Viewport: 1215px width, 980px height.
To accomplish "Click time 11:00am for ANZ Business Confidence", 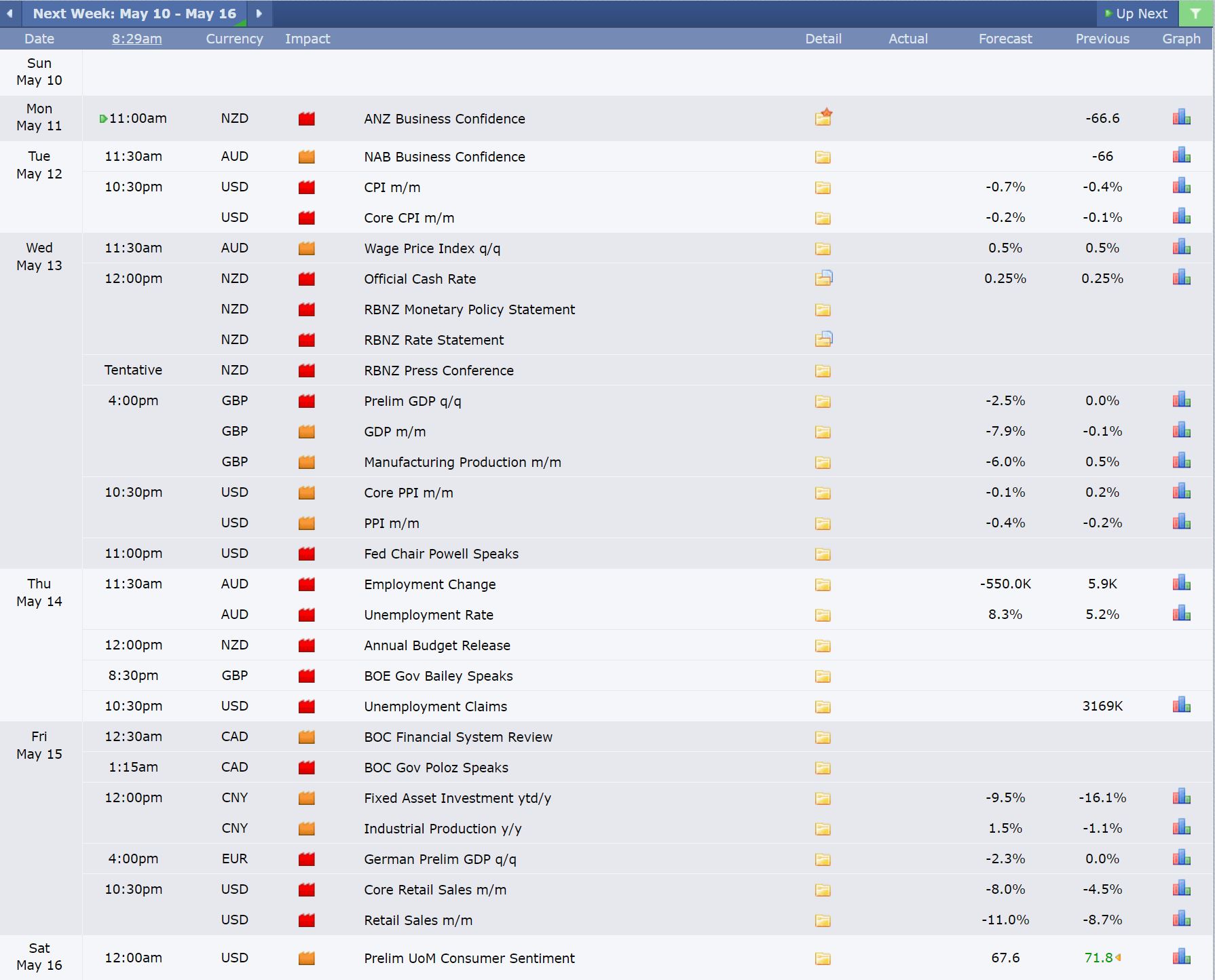I will (x=138, y=118).
